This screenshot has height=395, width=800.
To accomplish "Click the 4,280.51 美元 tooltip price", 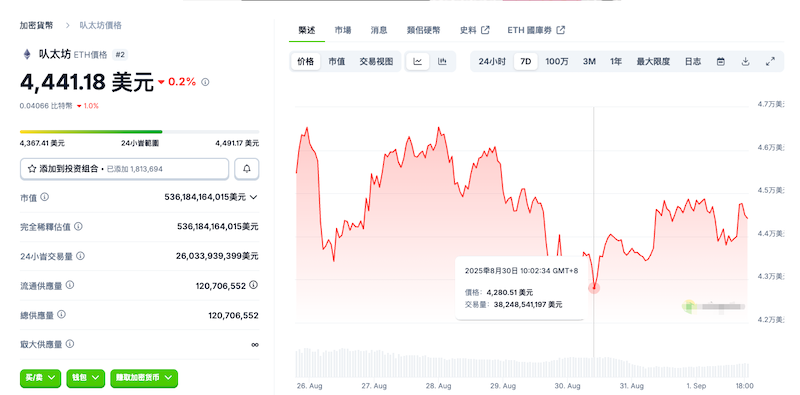I will [x=510, y=292].
